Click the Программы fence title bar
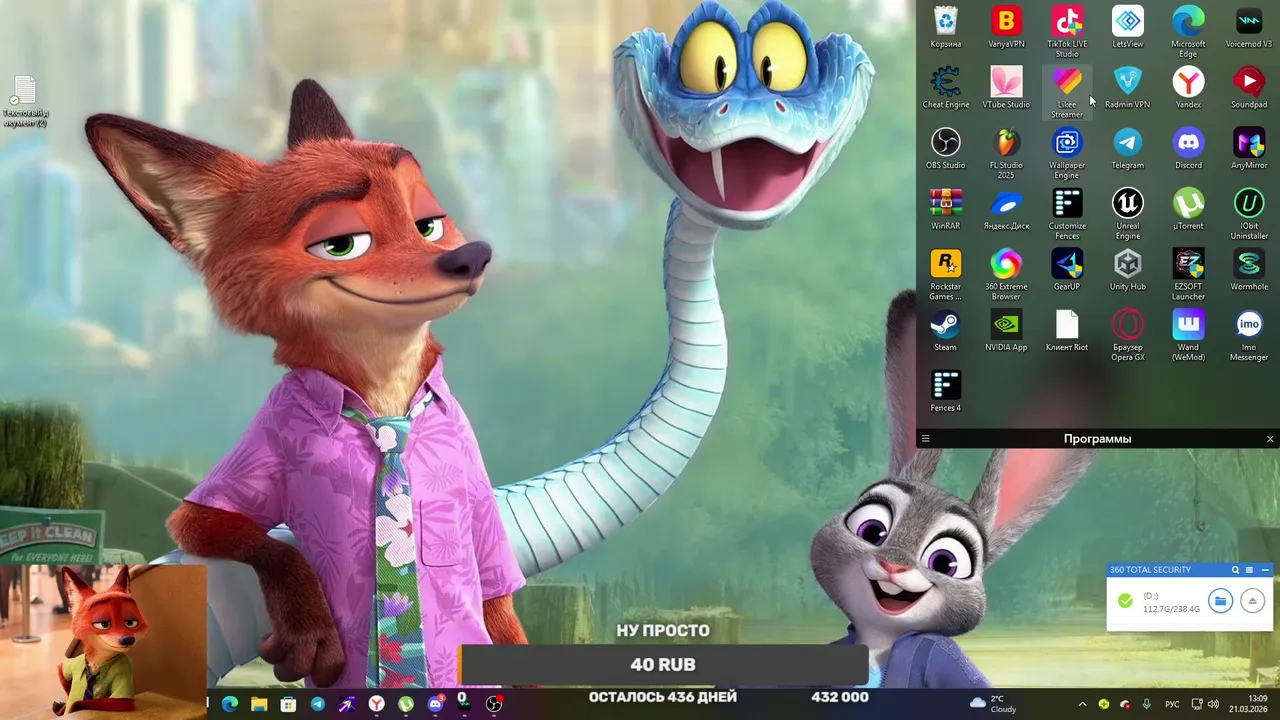This screenshot has height=720, width=1280. click(x=1097, y=439)
